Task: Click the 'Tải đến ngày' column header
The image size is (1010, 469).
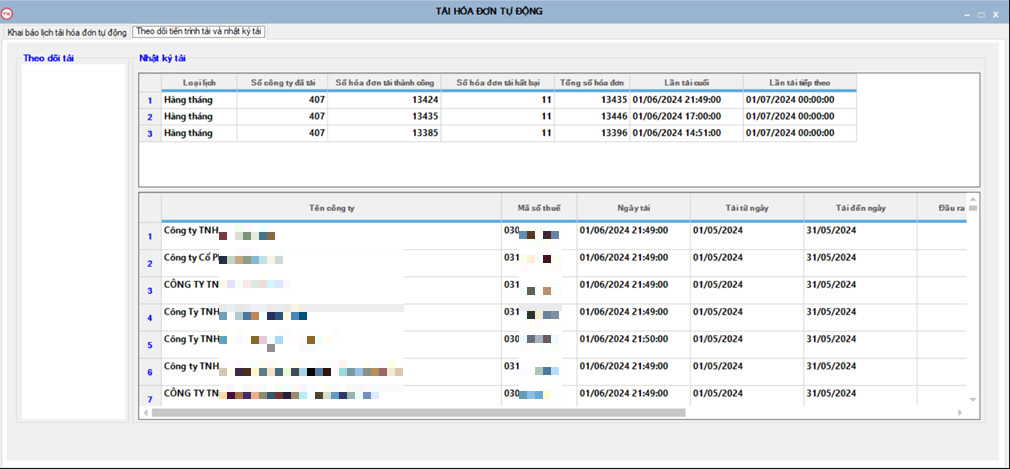Action: pyautogui.click(x=860, y=207)
